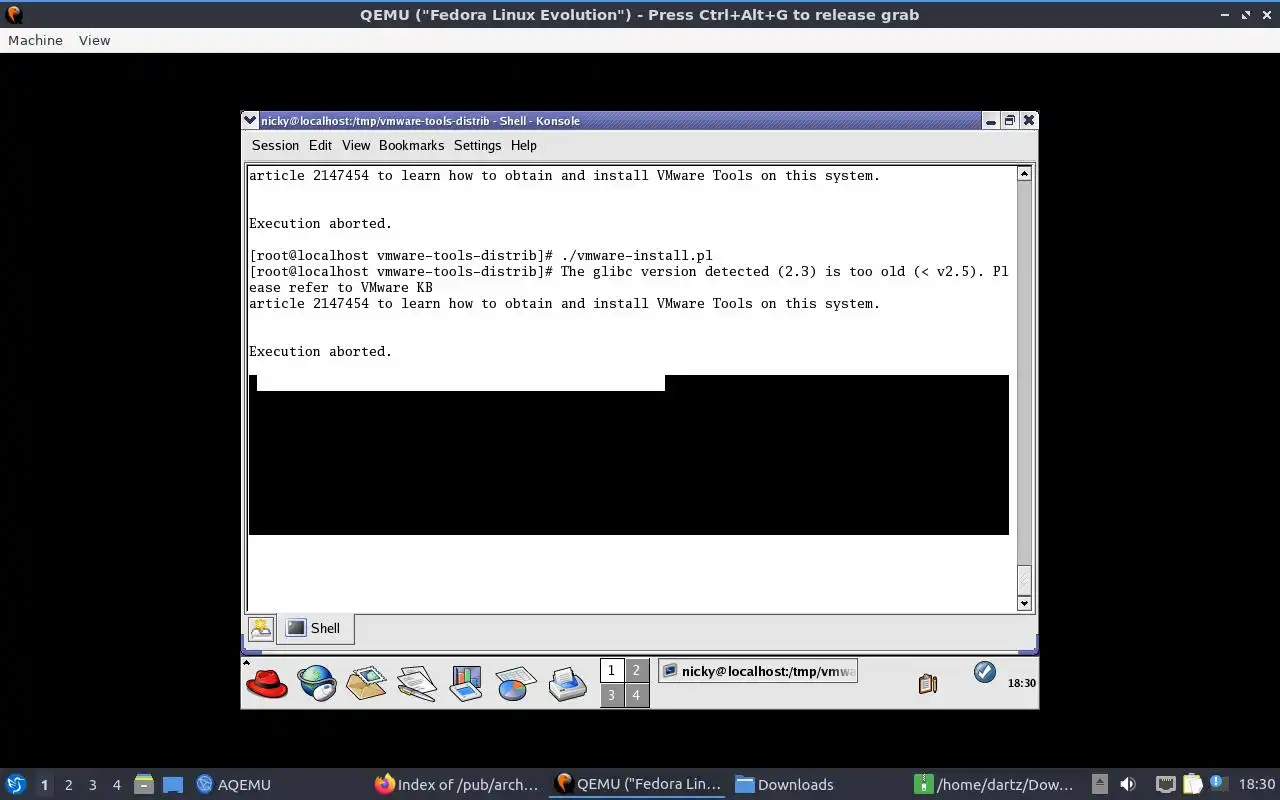Image resolution: width=1280 pixels, height=800 pixels.
Task: Click last 'Execution aborted.' line
Action: point(320,351)
